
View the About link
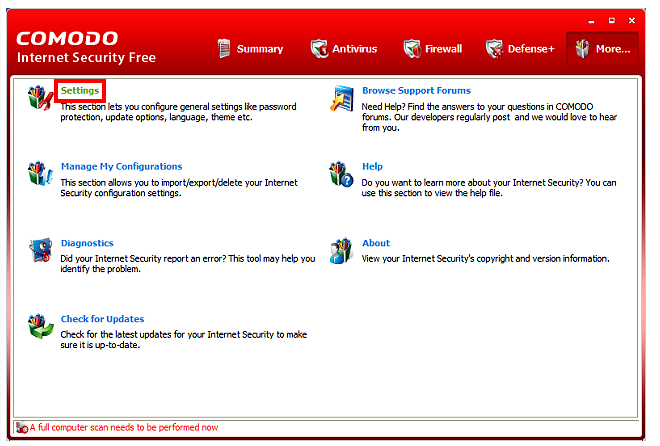[x=376, y=243]
